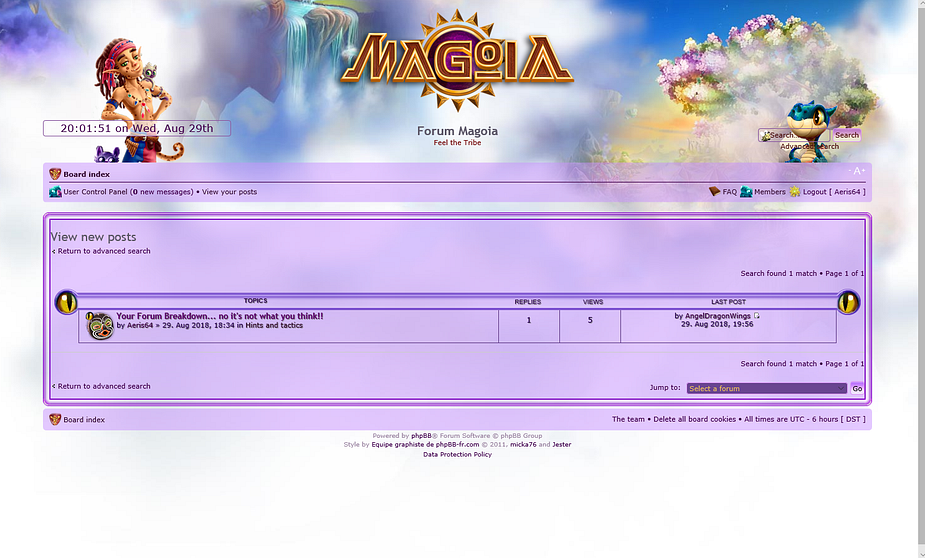Image resolution: width=925 pixels, height=558 pixels.
Task: Click inside the Search text field
Action: click(794, 135)
